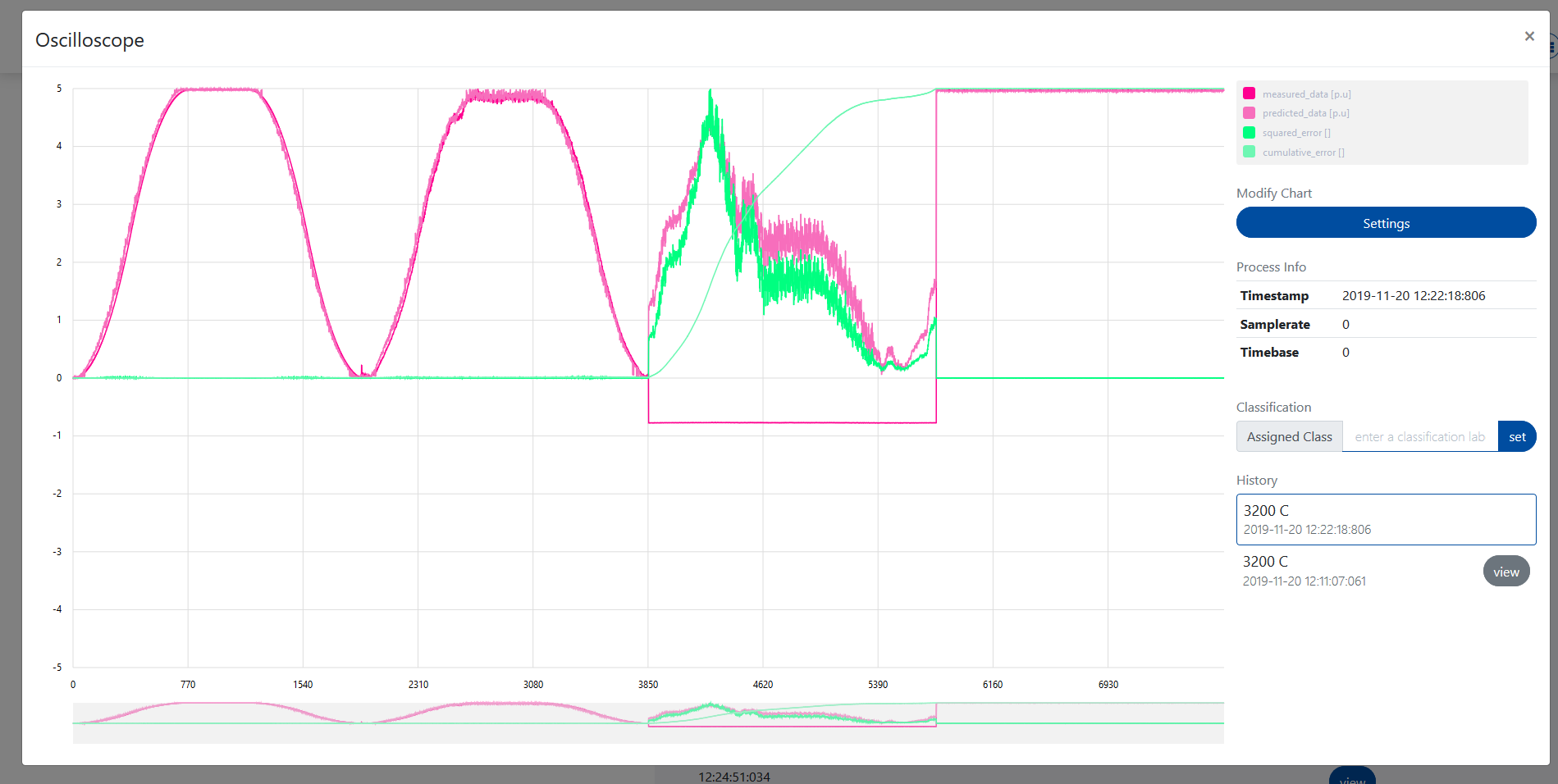Click the Assigned Class label box
The width and height of the screenshot is (1558, 784).
pos(1289,437)
